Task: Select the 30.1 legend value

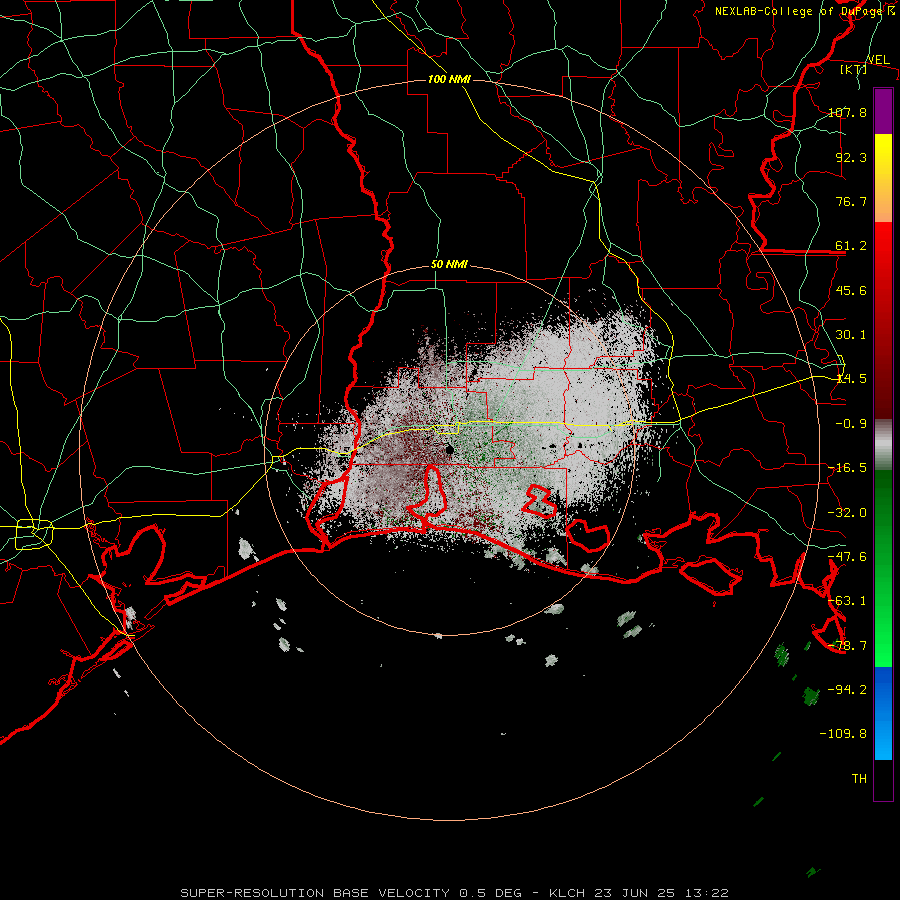Action: (851, 335)
